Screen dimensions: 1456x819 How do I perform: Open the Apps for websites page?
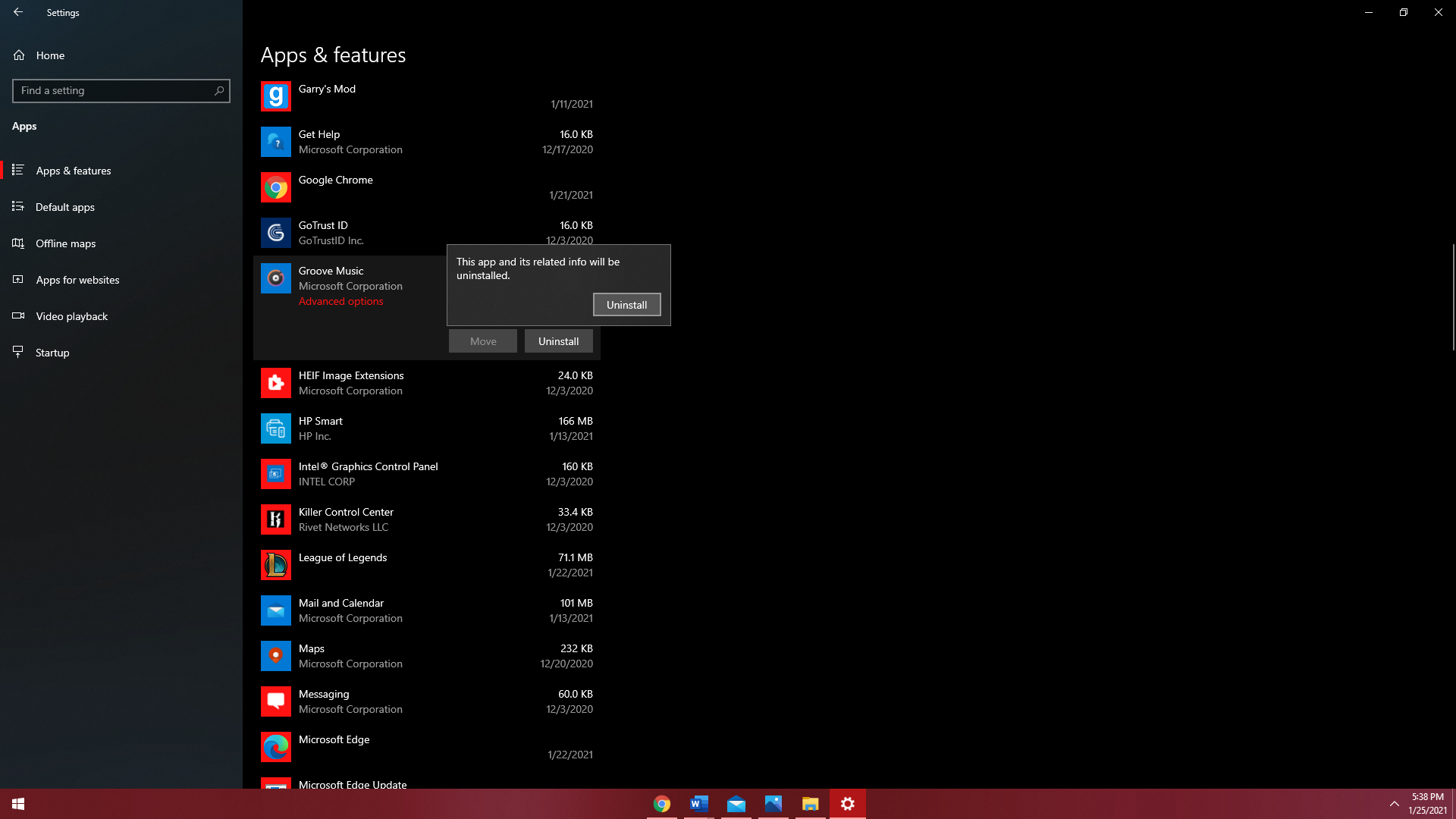click(x=121, y=280)
